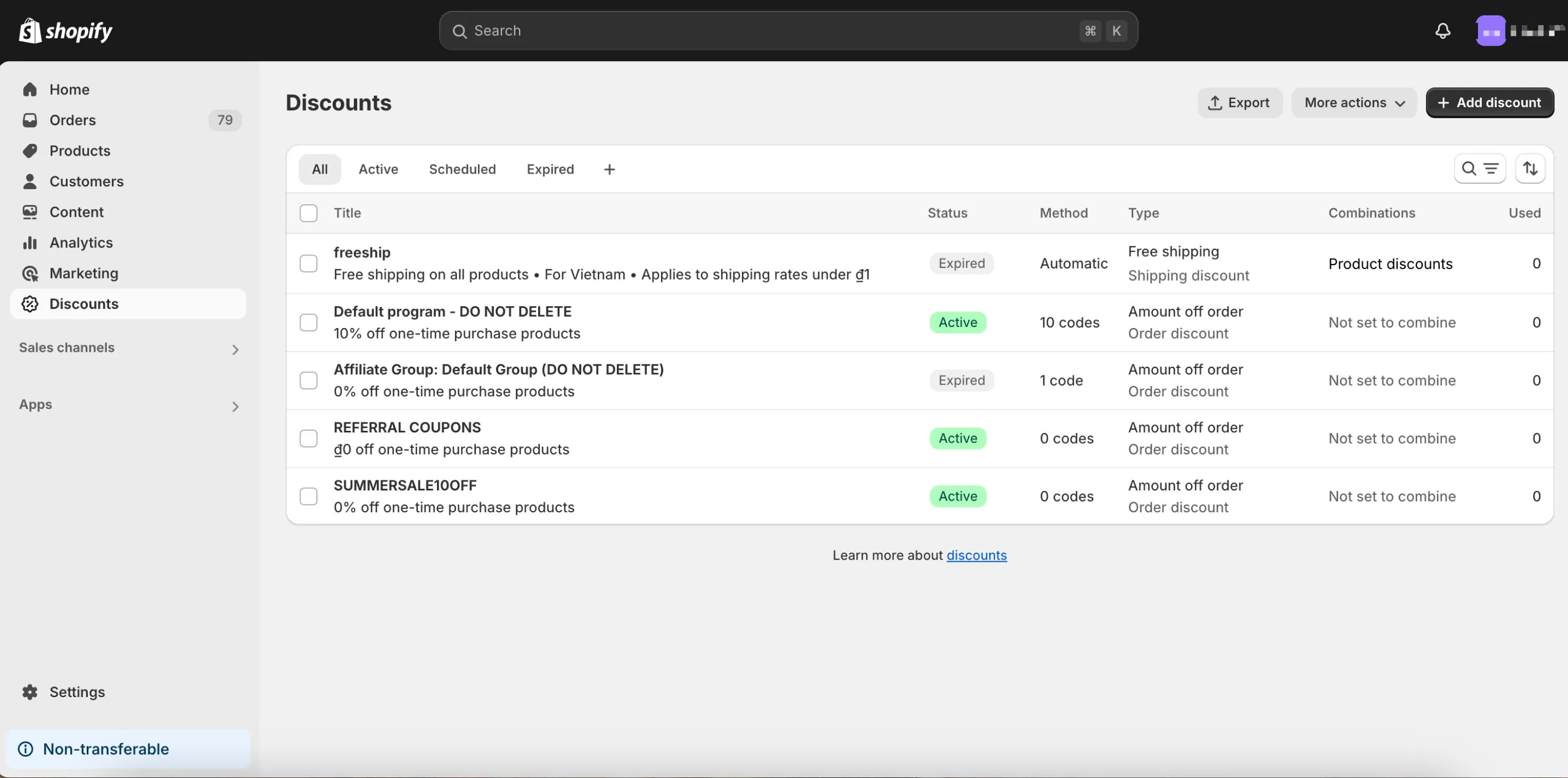Click the 'Product discounts' combinations cell
Image resolution: width=1568 pixels, height=778 pixels.
(x=1390, y=264)
